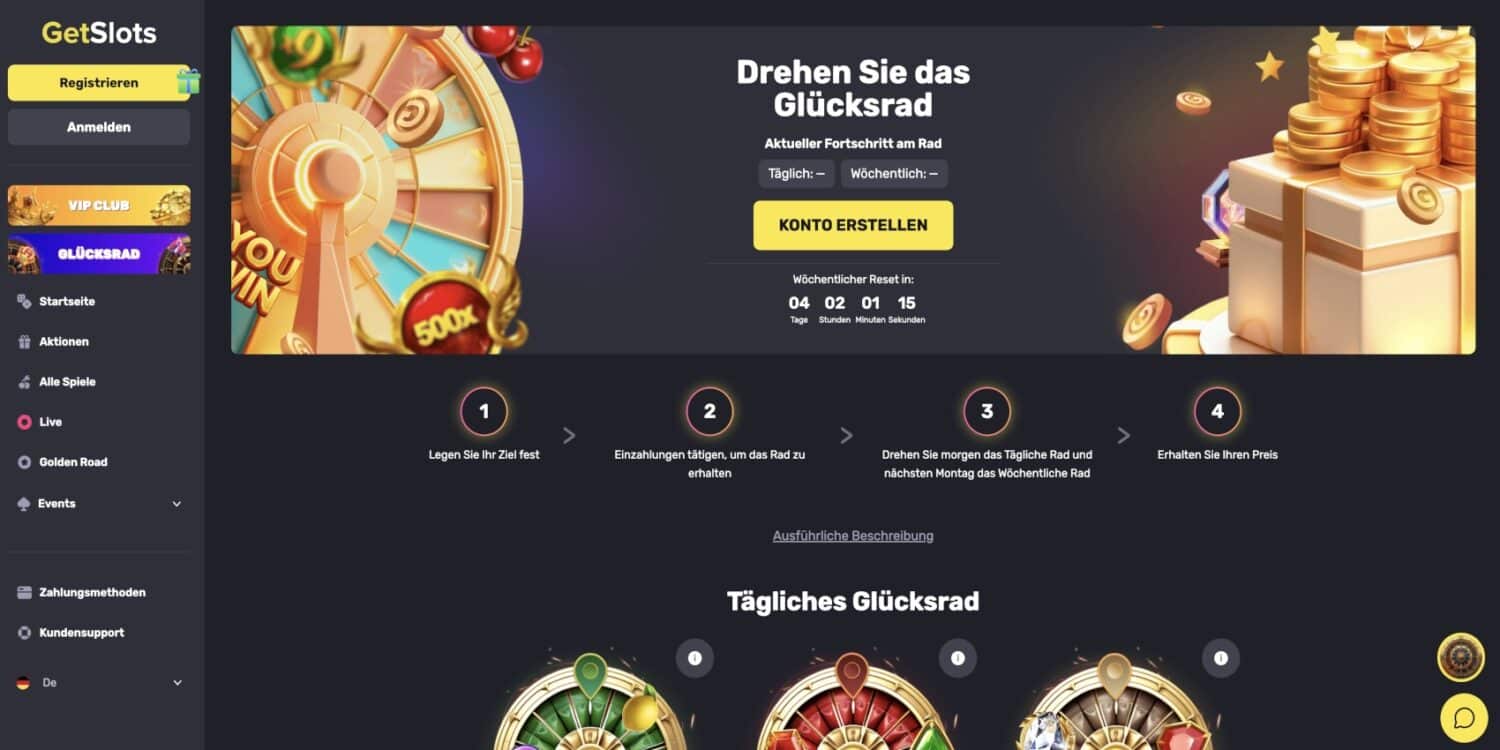The image size is (1500, 750).
Task: Click the VIP CLUB banner
Action: pos(99,205)
